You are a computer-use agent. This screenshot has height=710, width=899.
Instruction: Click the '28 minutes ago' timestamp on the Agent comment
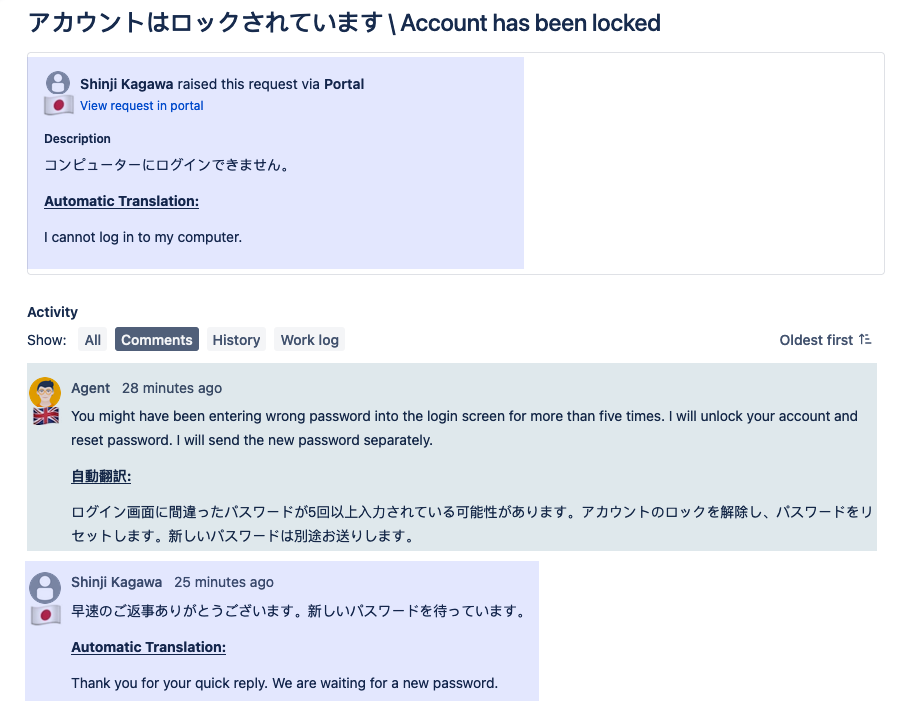point(172,388)
